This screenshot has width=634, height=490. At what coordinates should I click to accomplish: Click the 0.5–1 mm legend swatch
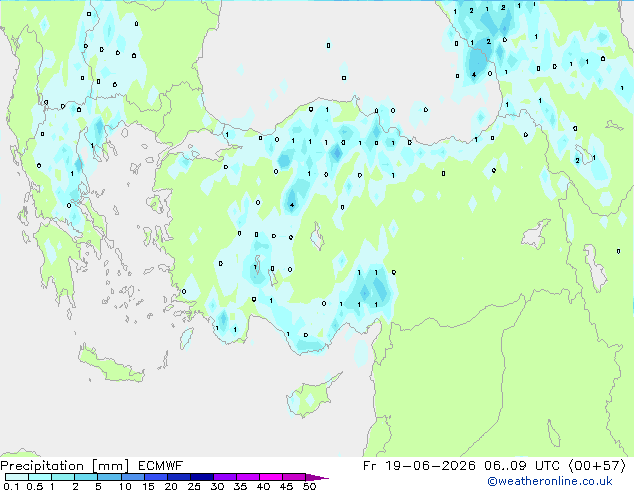(x=40, y=477)
